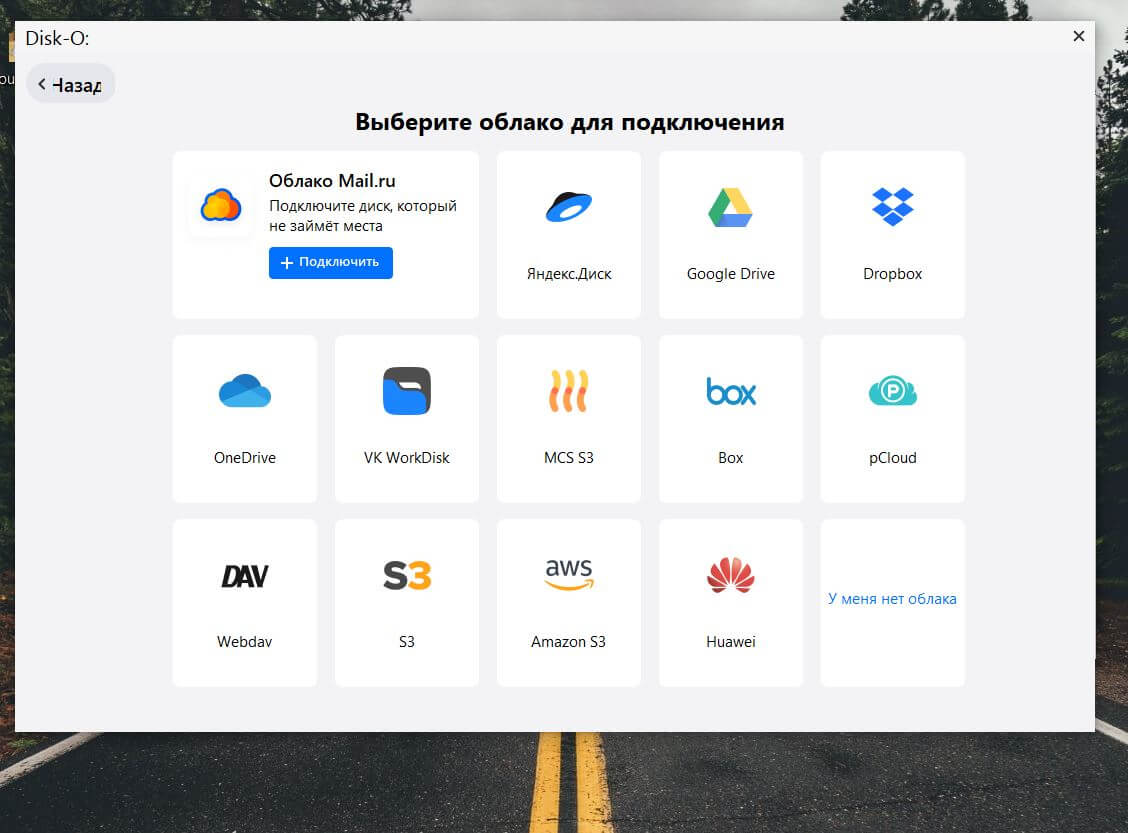Screen dimensions: 1128x833
Task: Choose the VK WorkDisk icon
Action: tap(406, 391)
